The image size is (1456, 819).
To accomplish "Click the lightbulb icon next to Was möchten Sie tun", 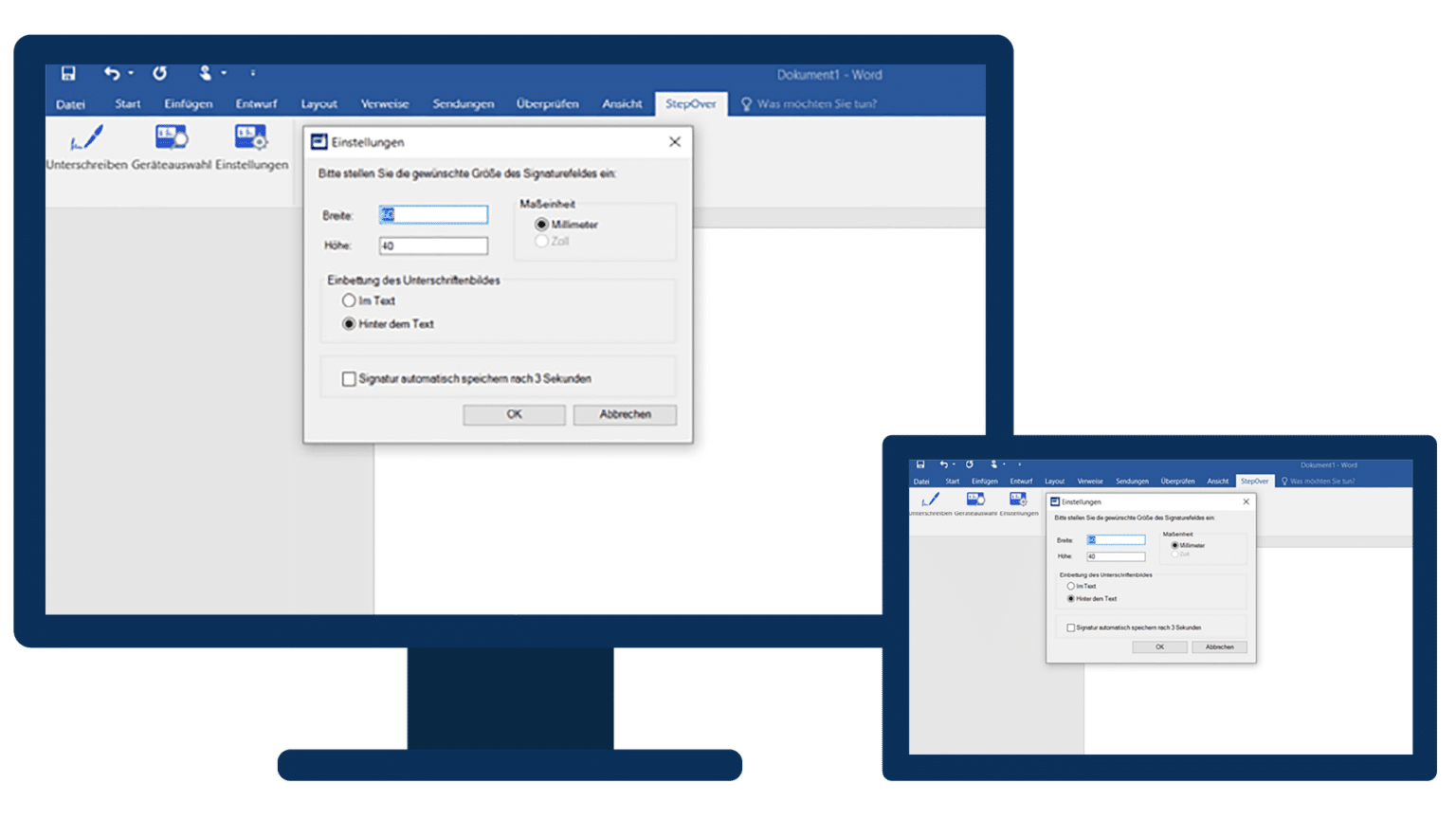I will (x=745, y=103).
